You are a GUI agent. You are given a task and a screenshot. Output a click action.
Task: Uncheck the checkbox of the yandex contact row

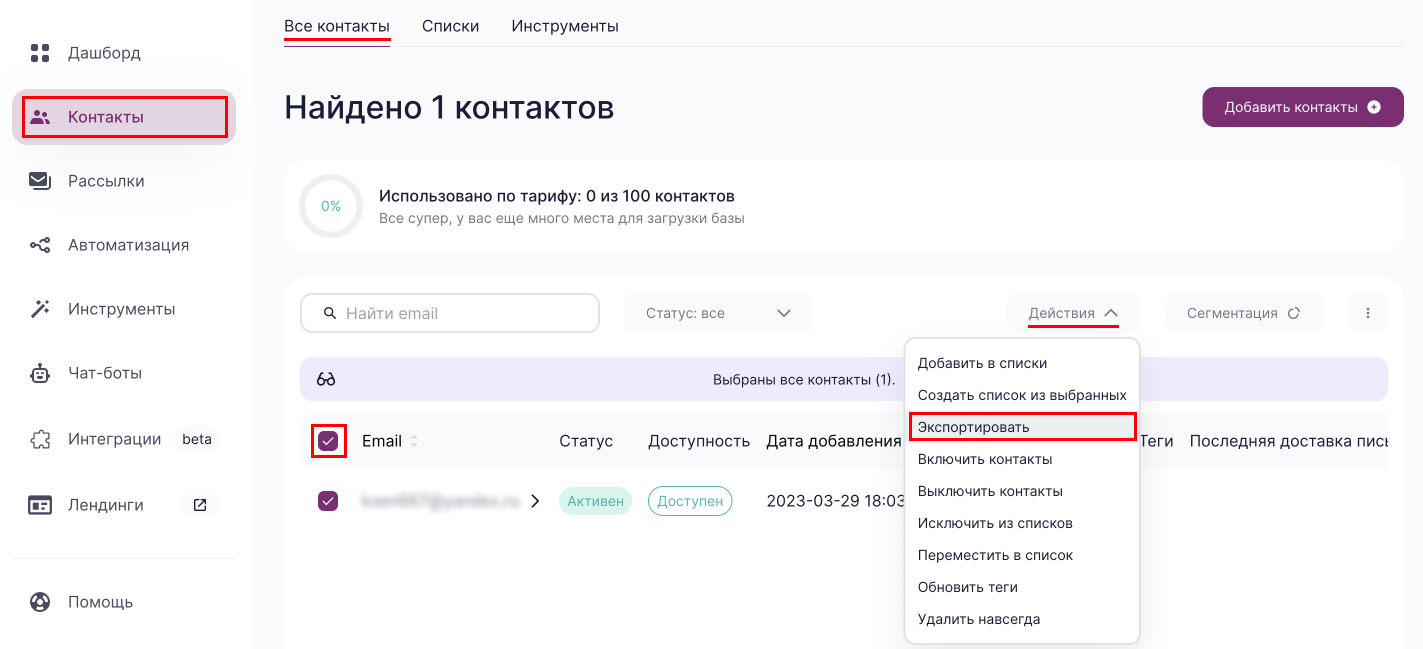tap(328, 501)
